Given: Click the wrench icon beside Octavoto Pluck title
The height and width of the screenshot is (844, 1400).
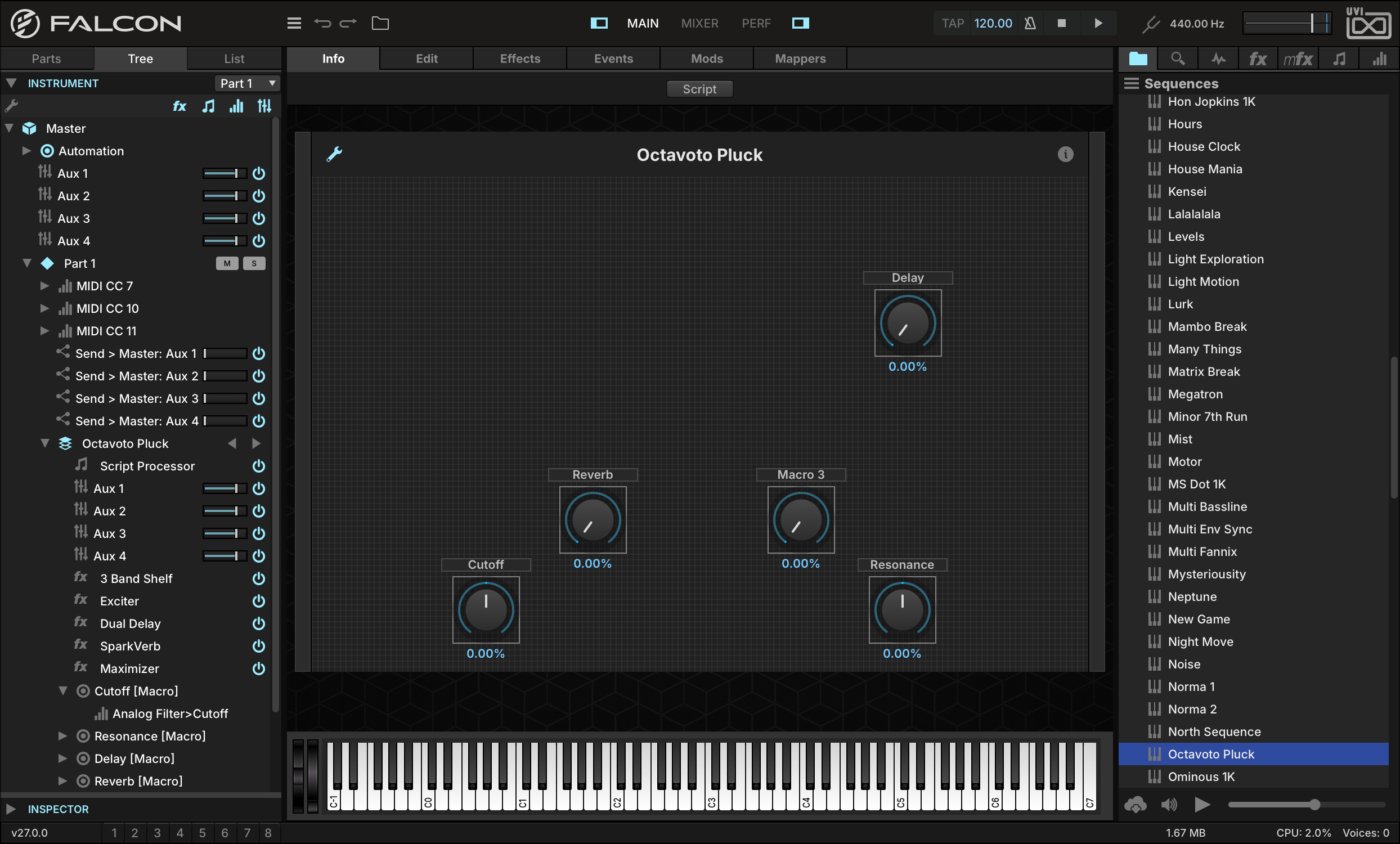Looking at the screenshot, I should tap(334, 154).
